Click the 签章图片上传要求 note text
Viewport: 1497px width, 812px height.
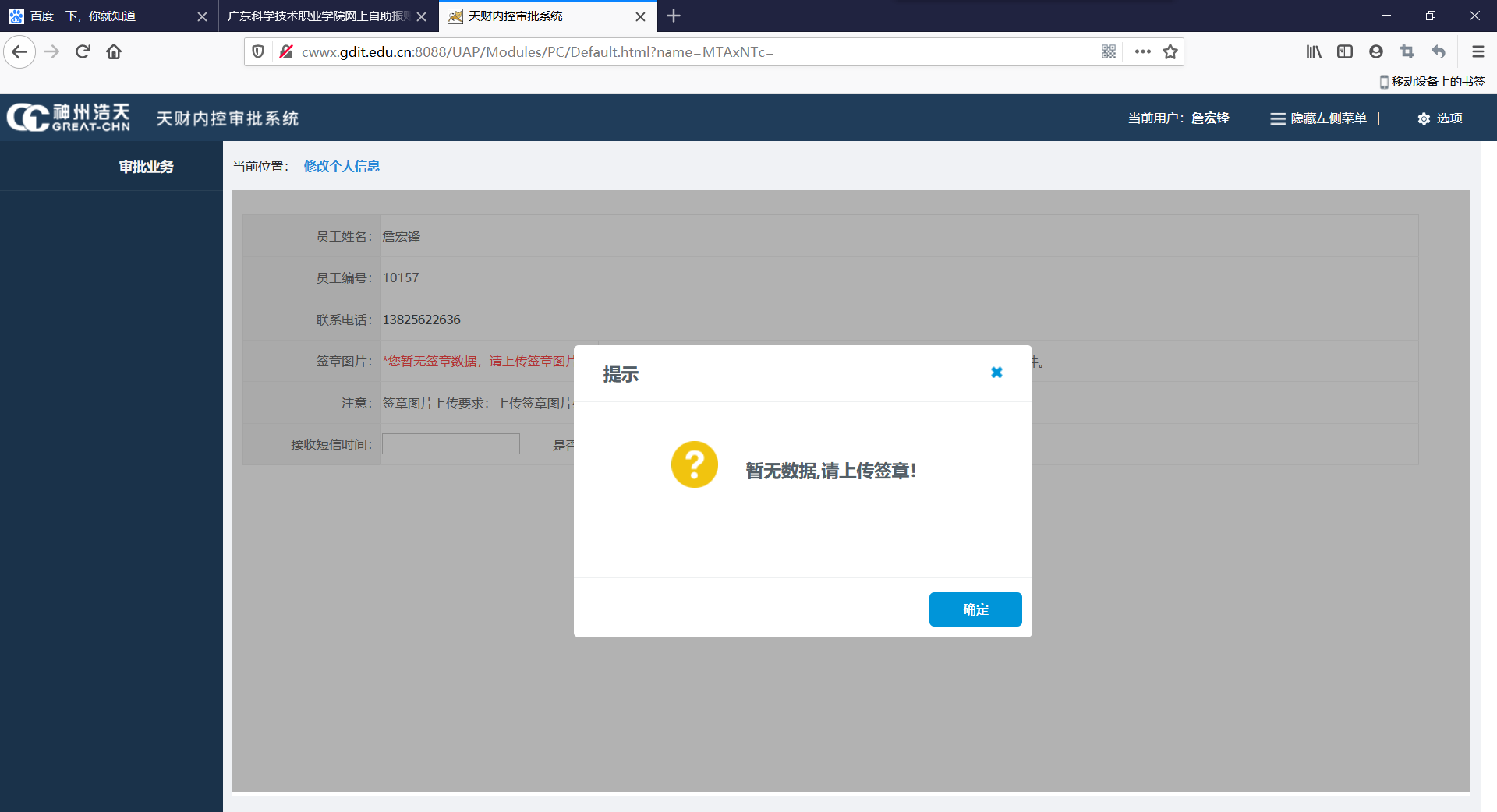[x=477, y=404]
